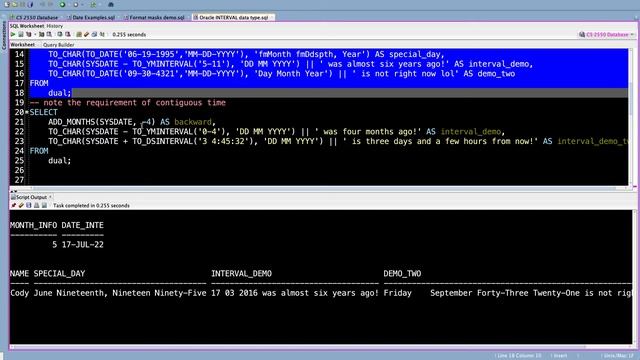The width and height of the screenshot is (640, 360).
Task: Click 'Cody' in the output row
Action: tap(20, 293)
